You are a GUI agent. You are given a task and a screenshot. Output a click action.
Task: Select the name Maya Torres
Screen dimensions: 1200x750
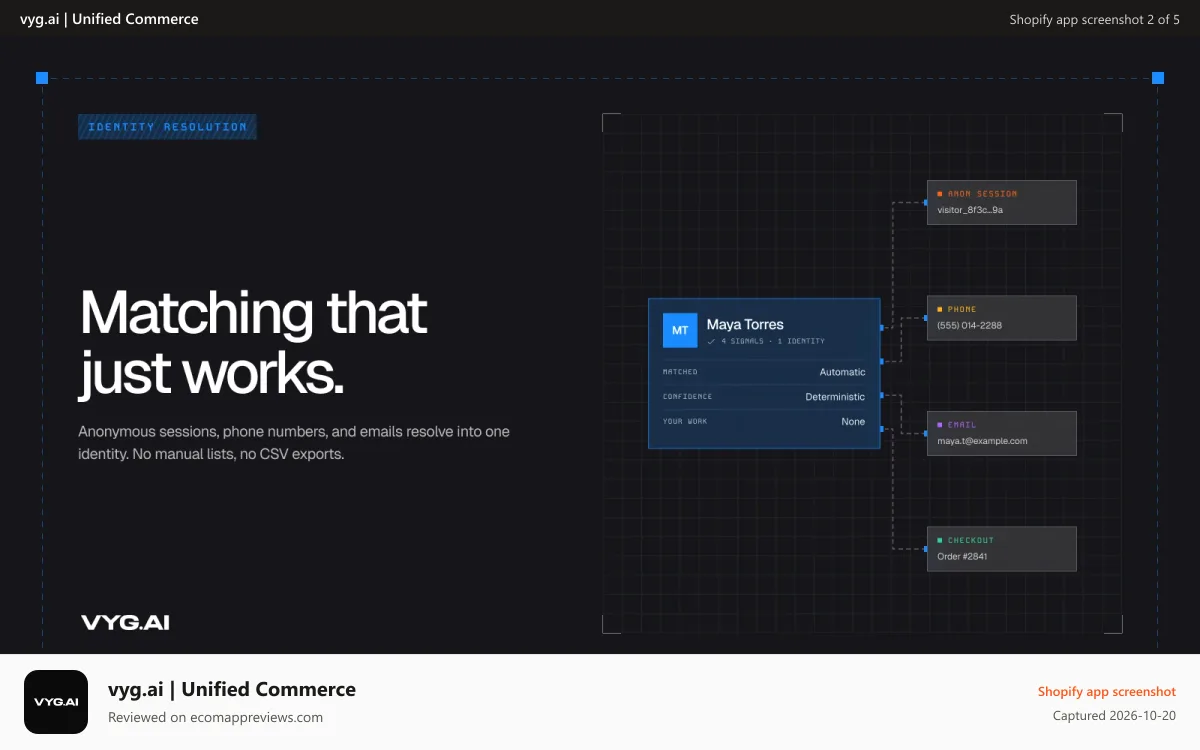745,324
